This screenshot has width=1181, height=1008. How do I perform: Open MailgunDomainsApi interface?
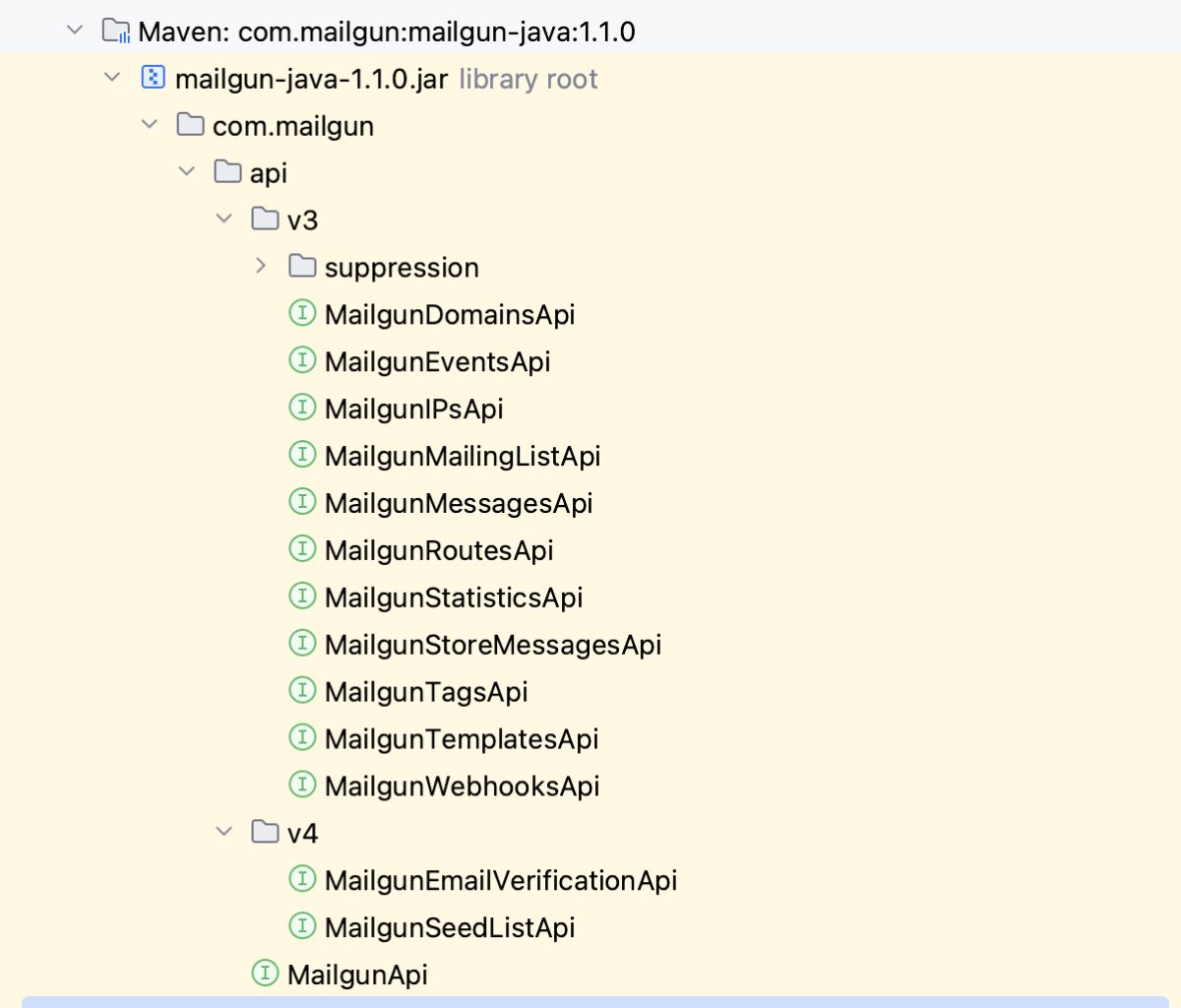tap(450, 315)
